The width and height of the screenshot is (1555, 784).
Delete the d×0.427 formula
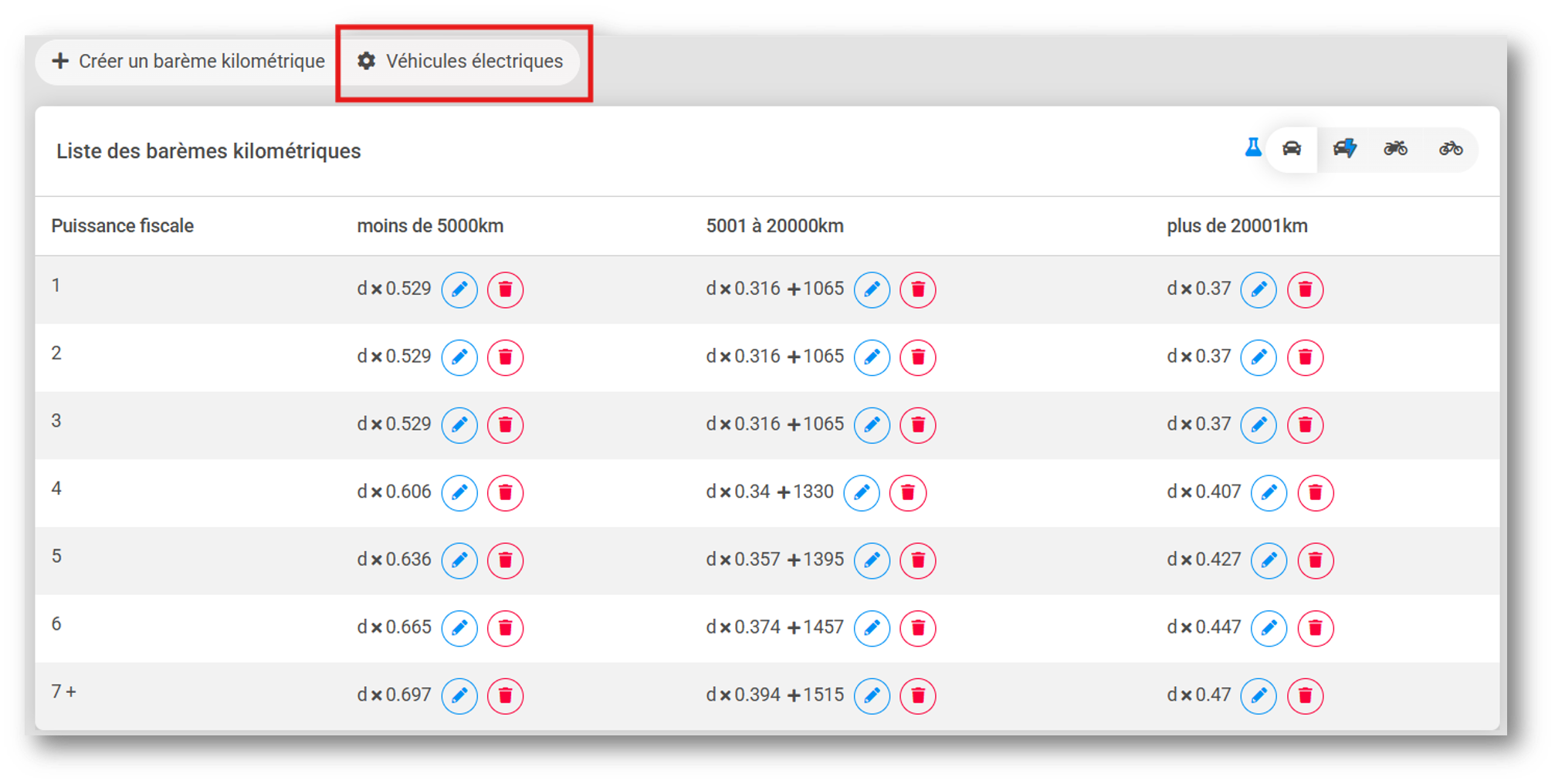pos(1316,560)
